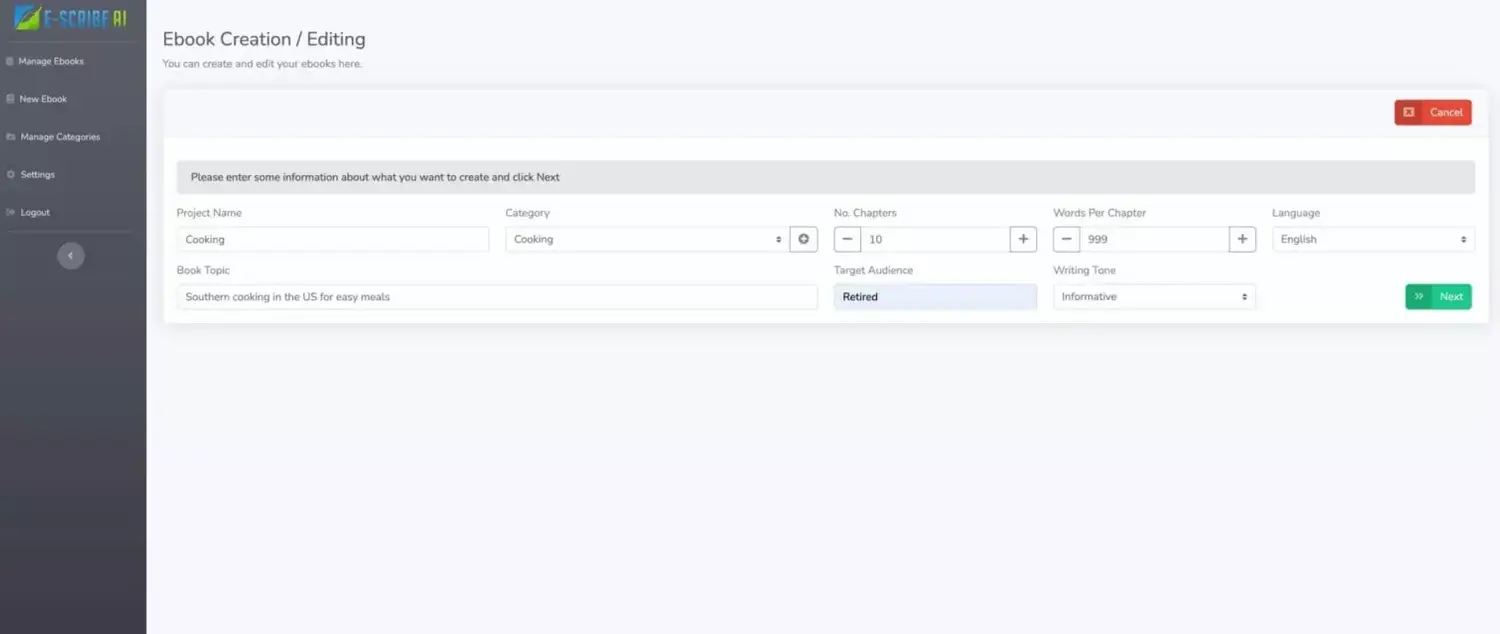Increase the number of chapters

[x=1023, y=239]
